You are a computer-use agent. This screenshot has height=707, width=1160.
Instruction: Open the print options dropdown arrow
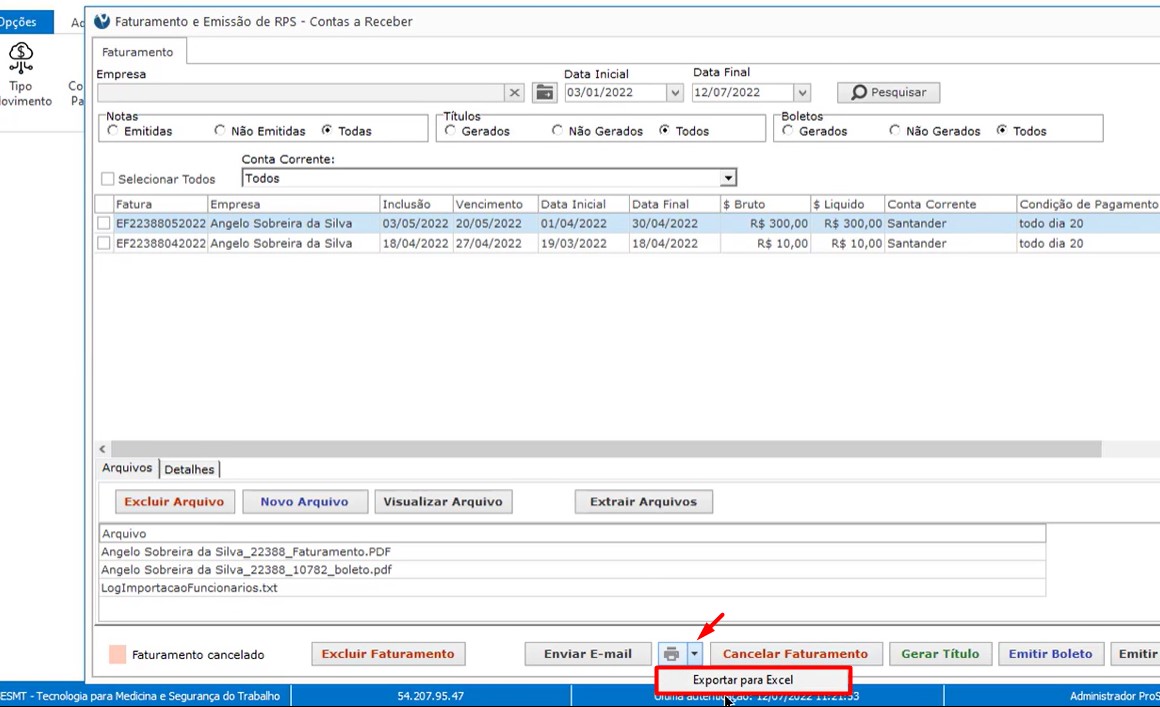click(x=695, y=654)
